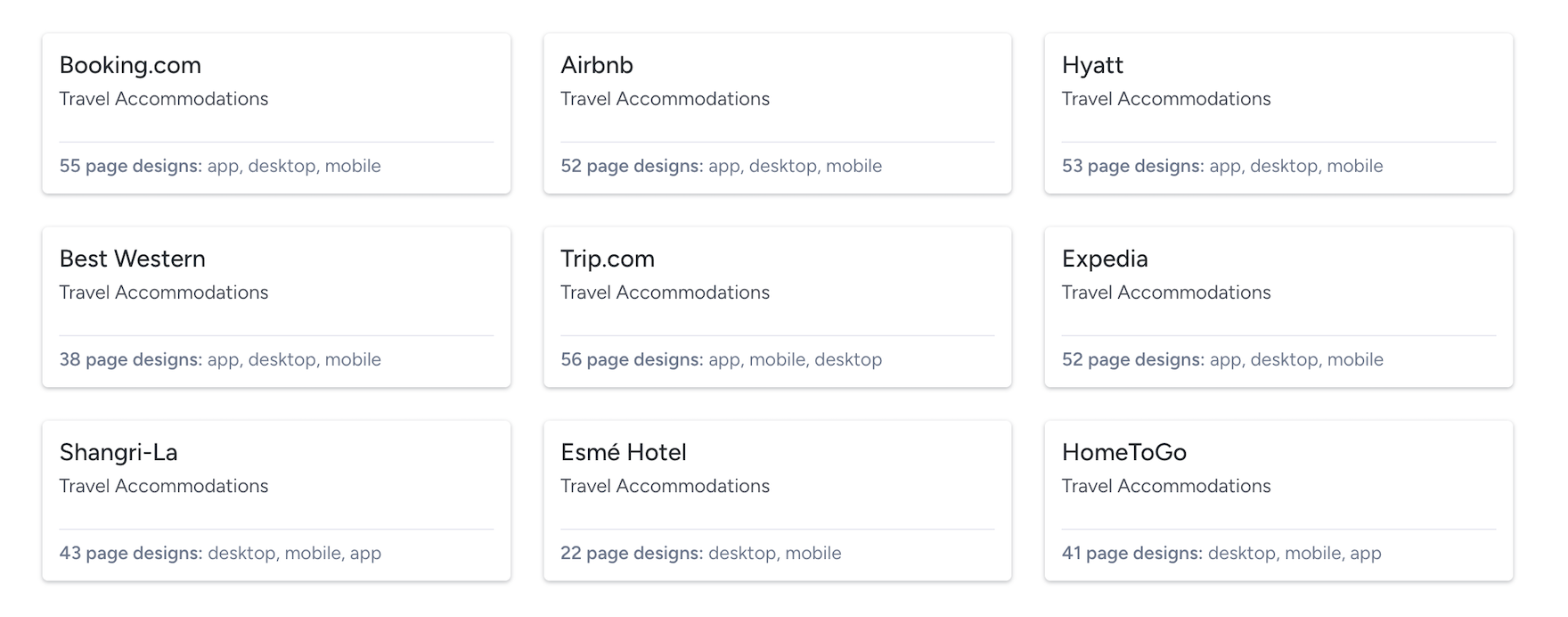
Task: Click HomeToGo's 41 page designs line
Action: [x=1221, y=553]
